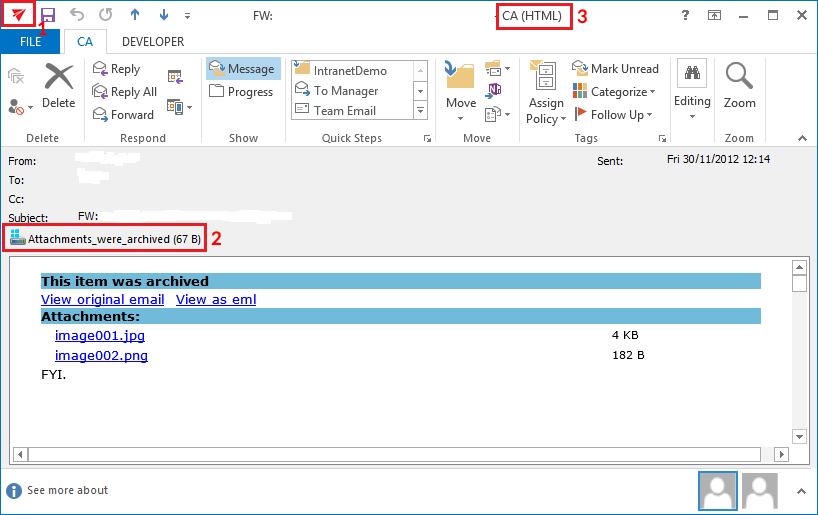Select the first contact photo in People Pane
Viewport: 818px width, 515px height.
point(718,491)
